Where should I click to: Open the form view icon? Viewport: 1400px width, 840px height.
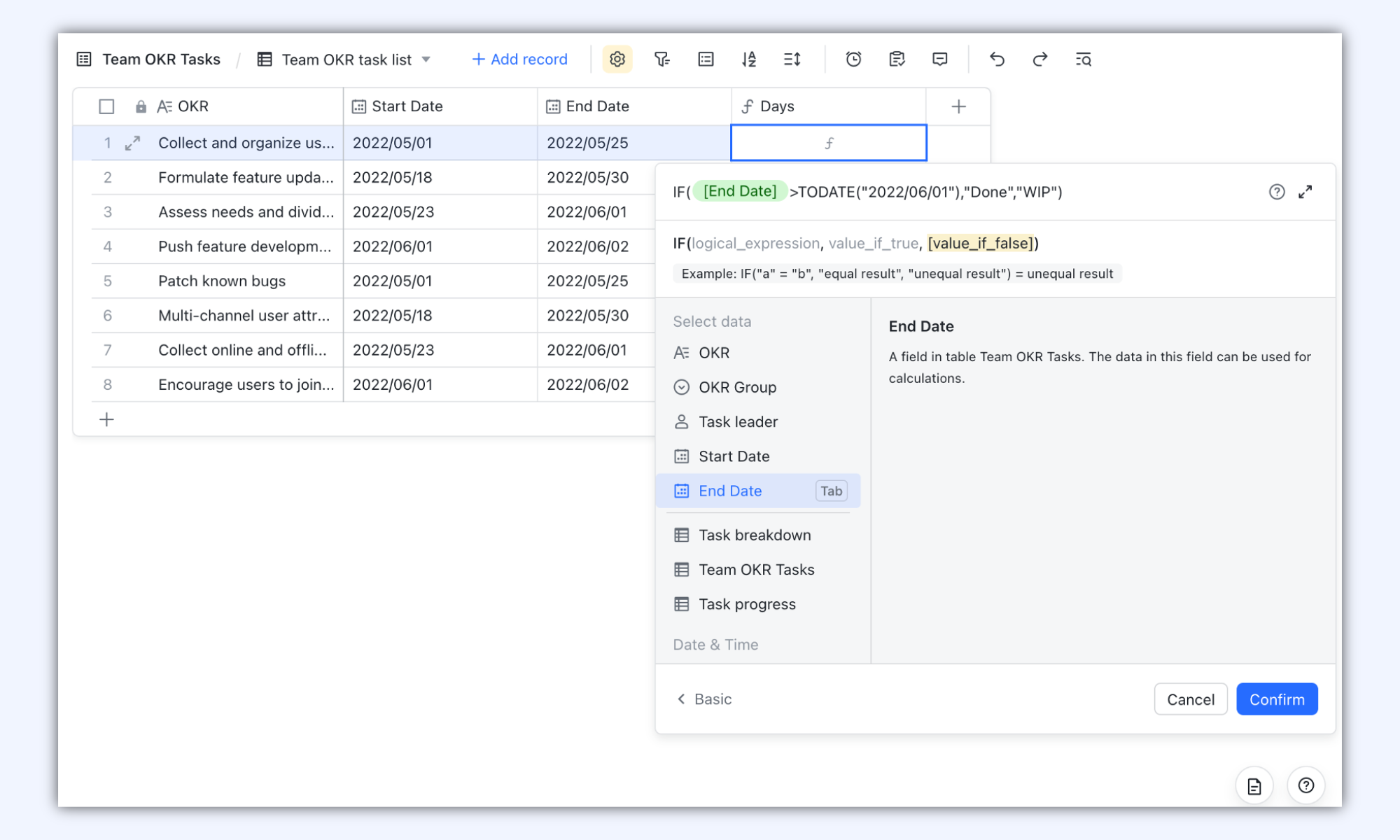click(897, 59)
